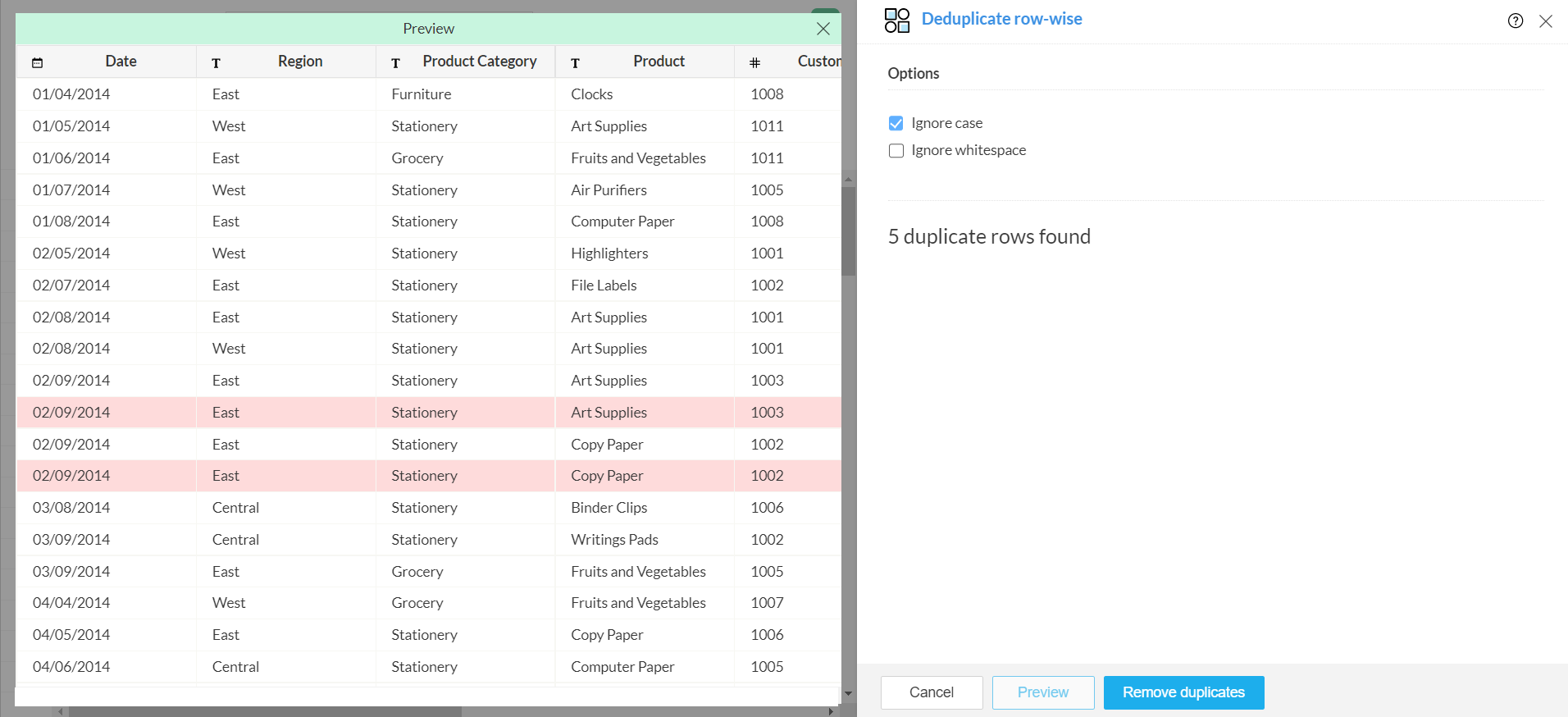Click the Deduplicate row-wise panel icon
Image resolution: width=1568 pixels, height=717 pixels.
point(897,21)
